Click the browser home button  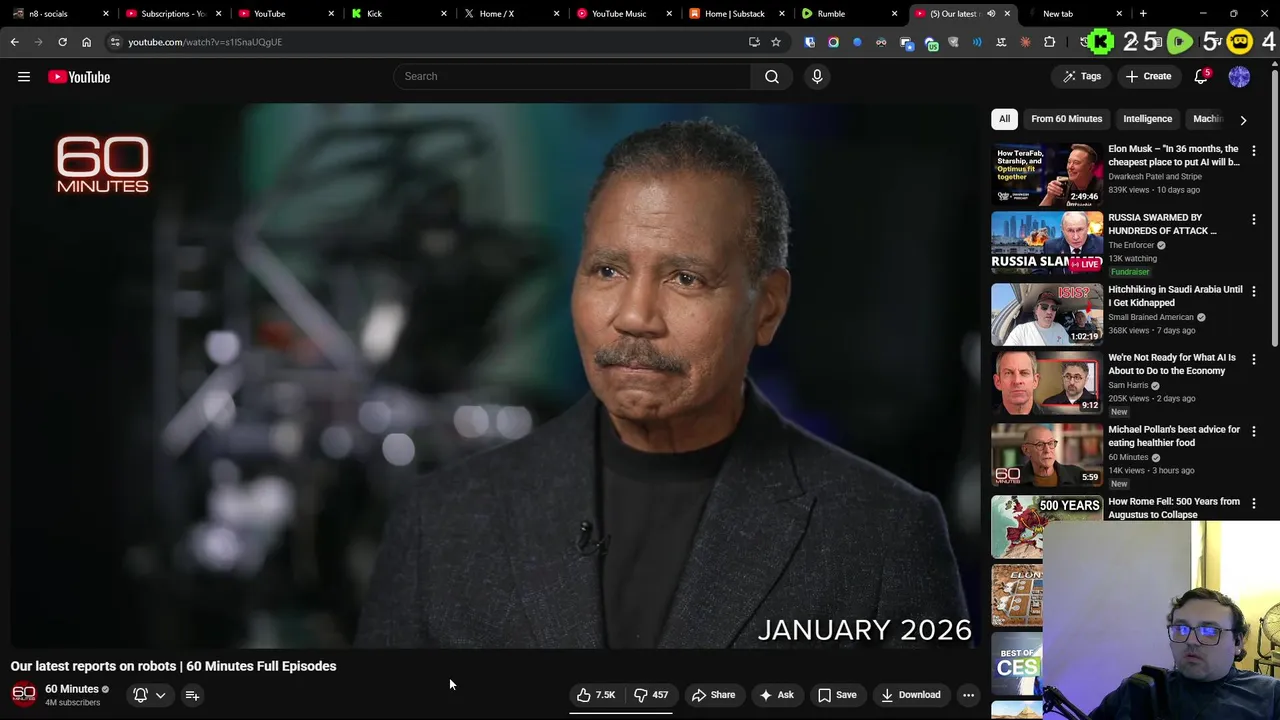click(x=86, y=42)
